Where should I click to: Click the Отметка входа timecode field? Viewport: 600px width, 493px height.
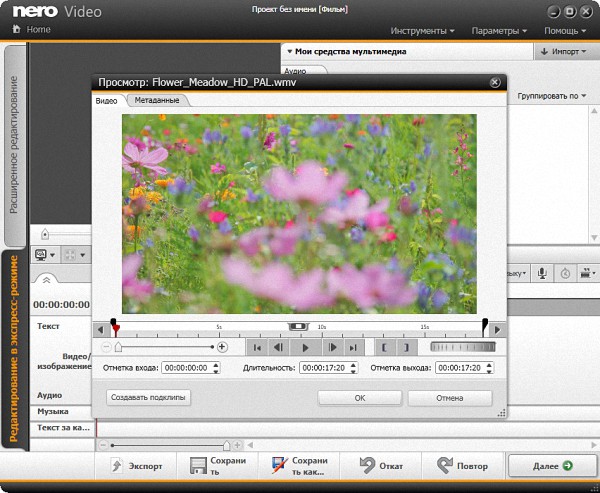click(186, 368)
